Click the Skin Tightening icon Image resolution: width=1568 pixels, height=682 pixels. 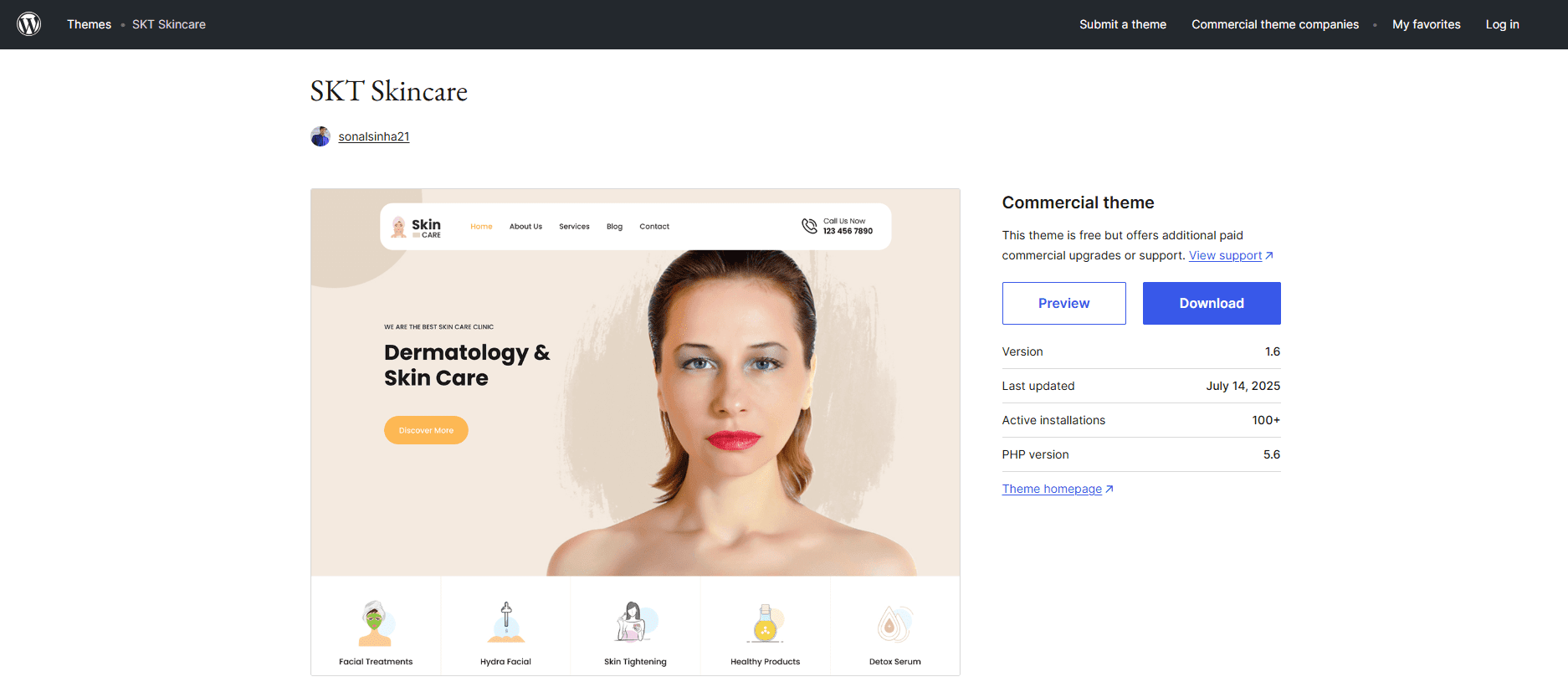[x=636, y=622]
